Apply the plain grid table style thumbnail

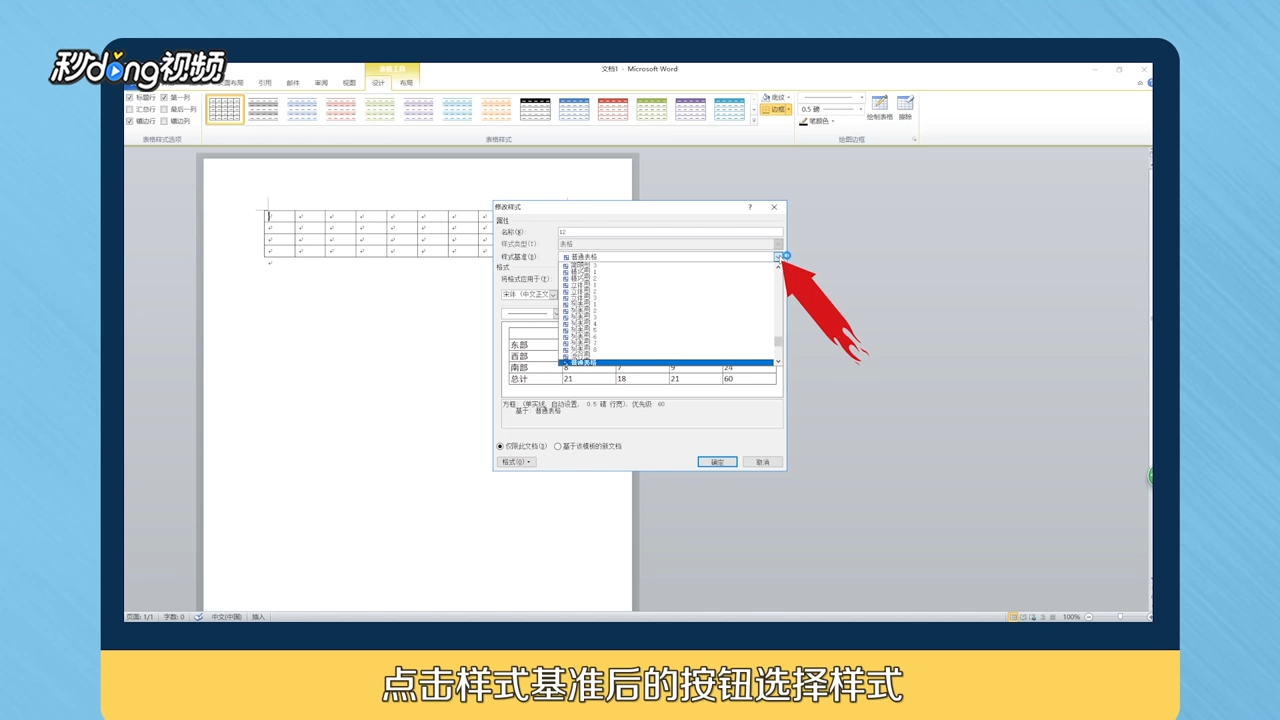point(225,109)
